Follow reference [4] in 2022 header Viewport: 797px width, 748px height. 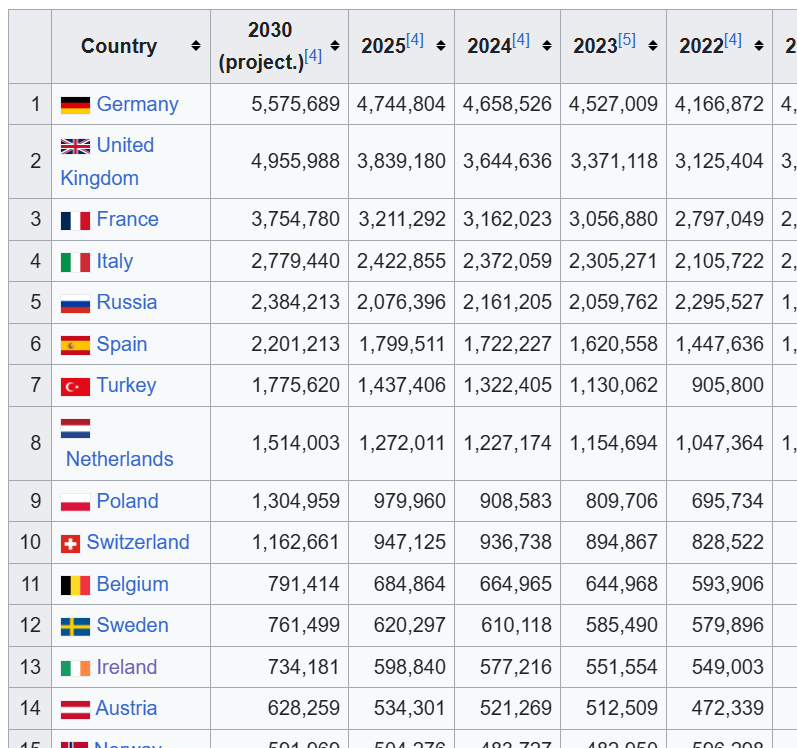[733, 40]
